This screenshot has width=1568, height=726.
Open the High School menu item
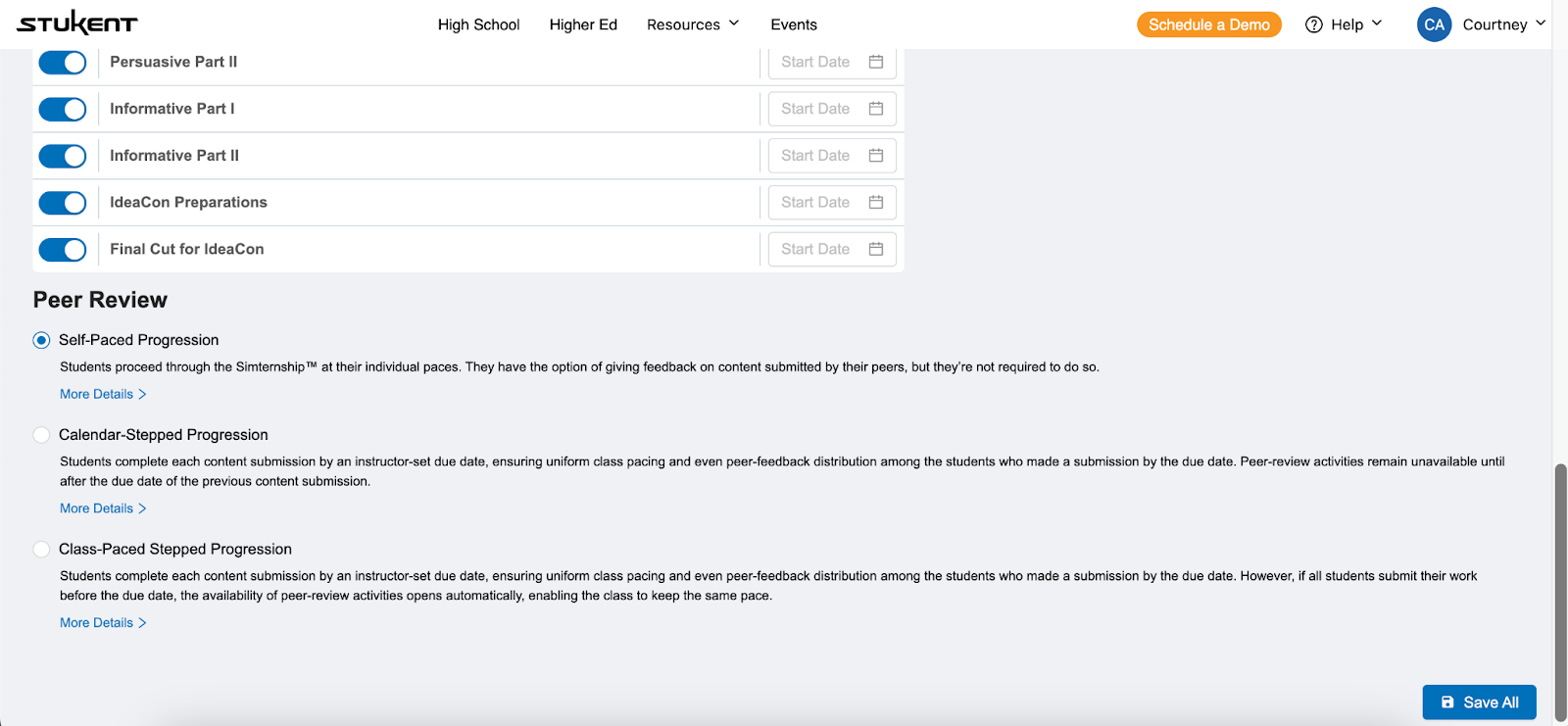point(478,24)
